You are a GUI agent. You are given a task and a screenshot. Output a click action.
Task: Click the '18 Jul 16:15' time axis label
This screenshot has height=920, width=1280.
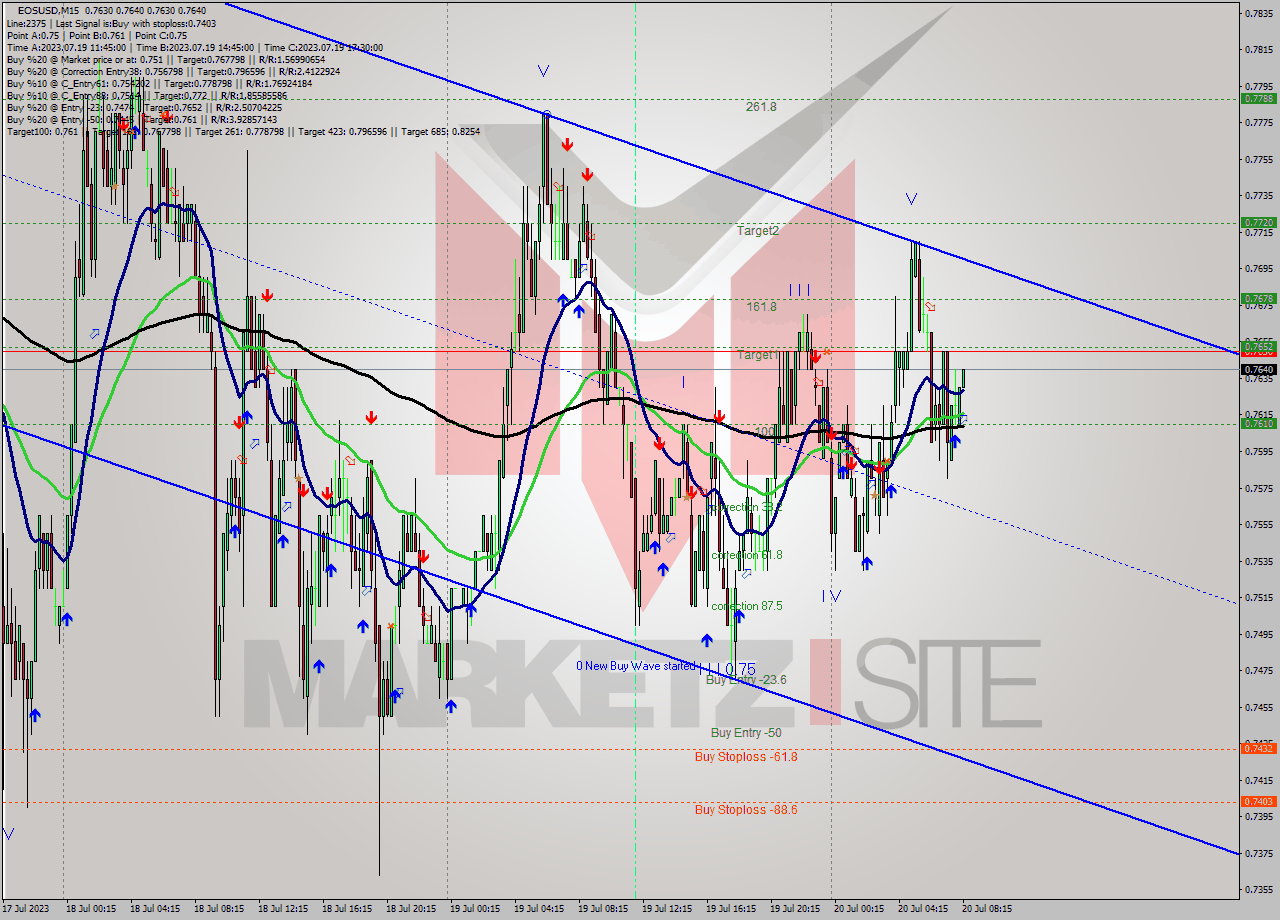(347, 909)
